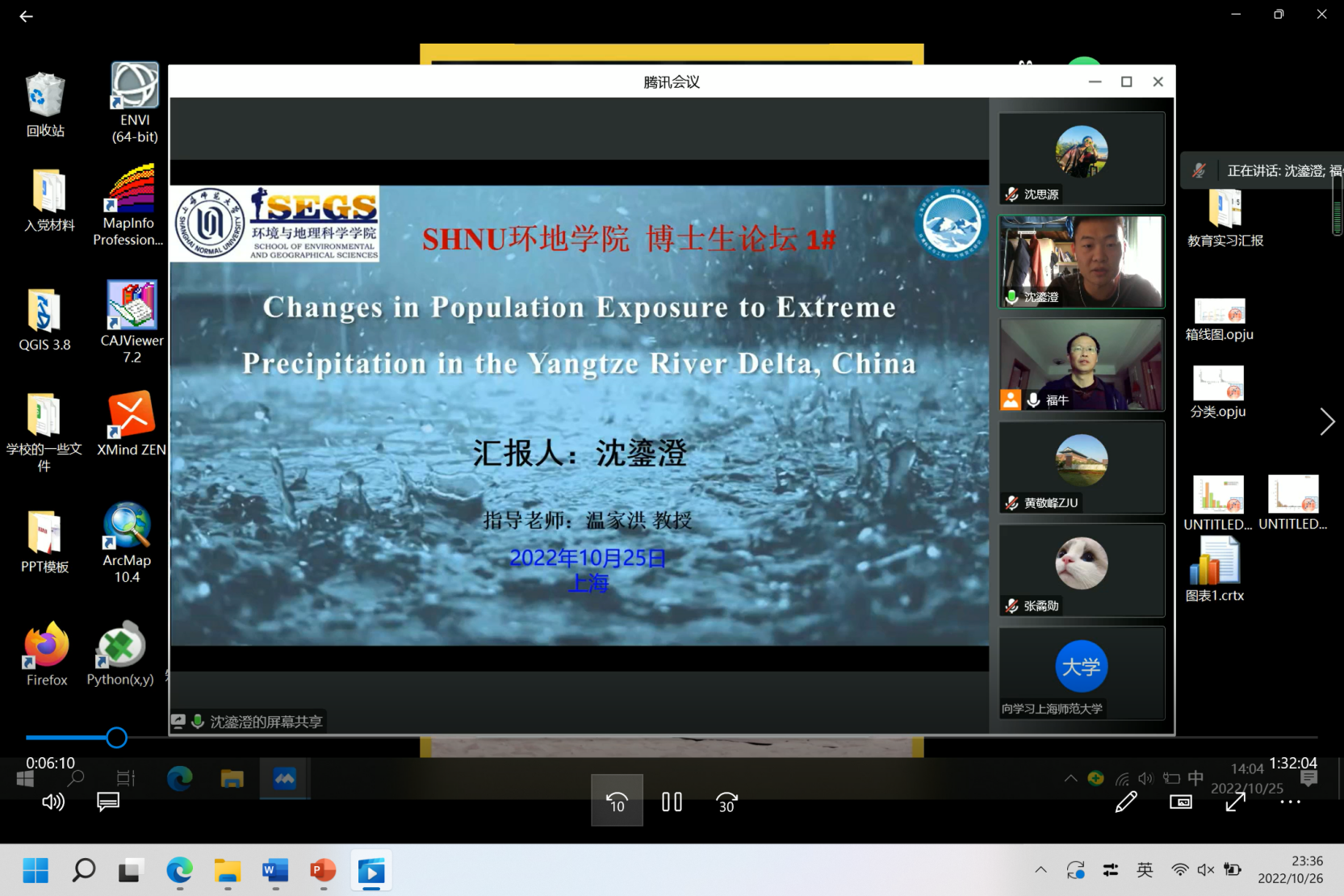Open the Windows Start menu
Screen dimensions: 1344x896
(x=36, y=870)
